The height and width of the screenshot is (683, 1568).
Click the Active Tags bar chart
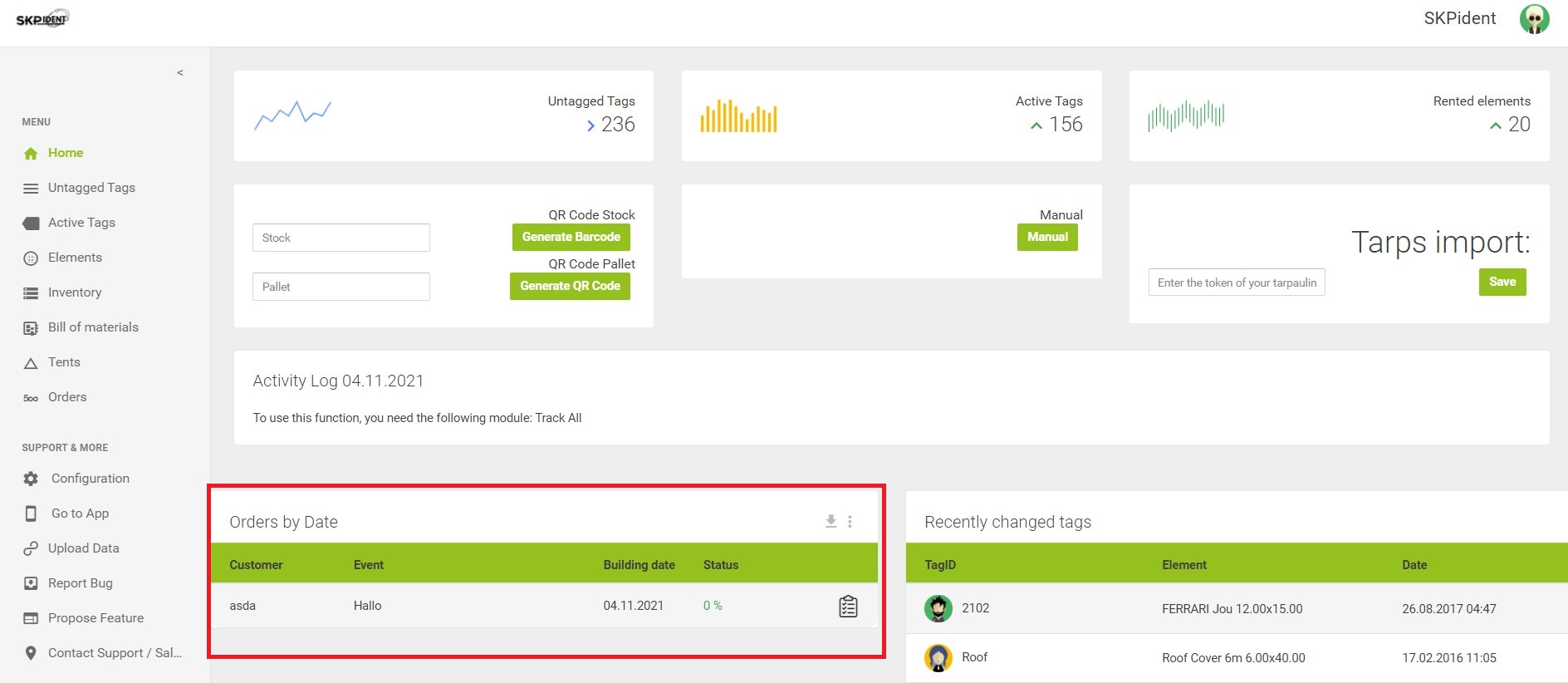click(738, 116)
